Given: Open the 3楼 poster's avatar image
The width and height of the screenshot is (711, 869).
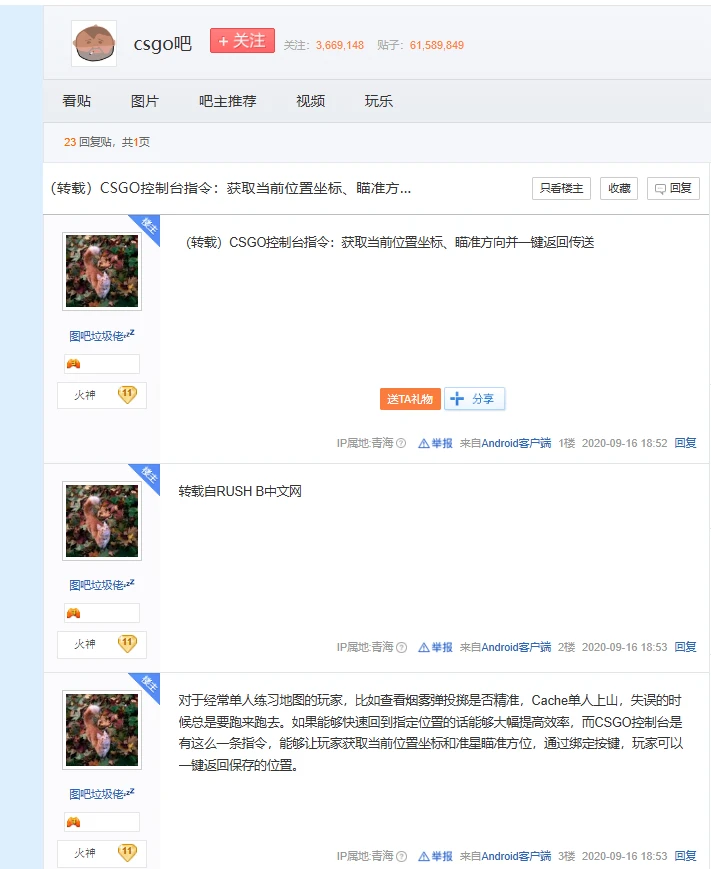Looking at the screenshot, I should [102, 730].
